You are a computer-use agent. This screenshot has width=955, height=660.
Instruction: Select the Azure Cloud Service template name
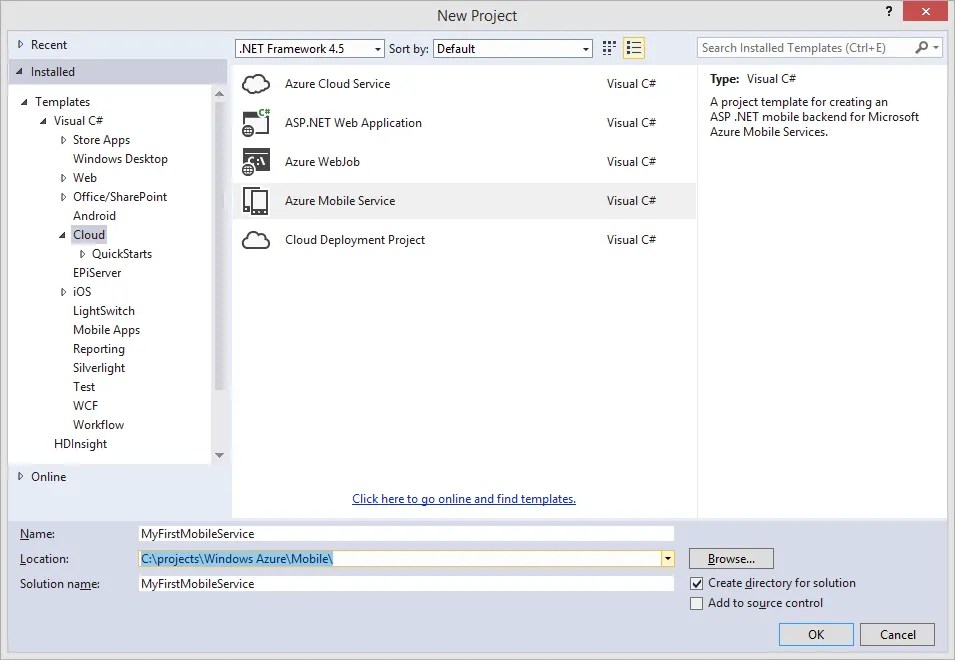337,84
